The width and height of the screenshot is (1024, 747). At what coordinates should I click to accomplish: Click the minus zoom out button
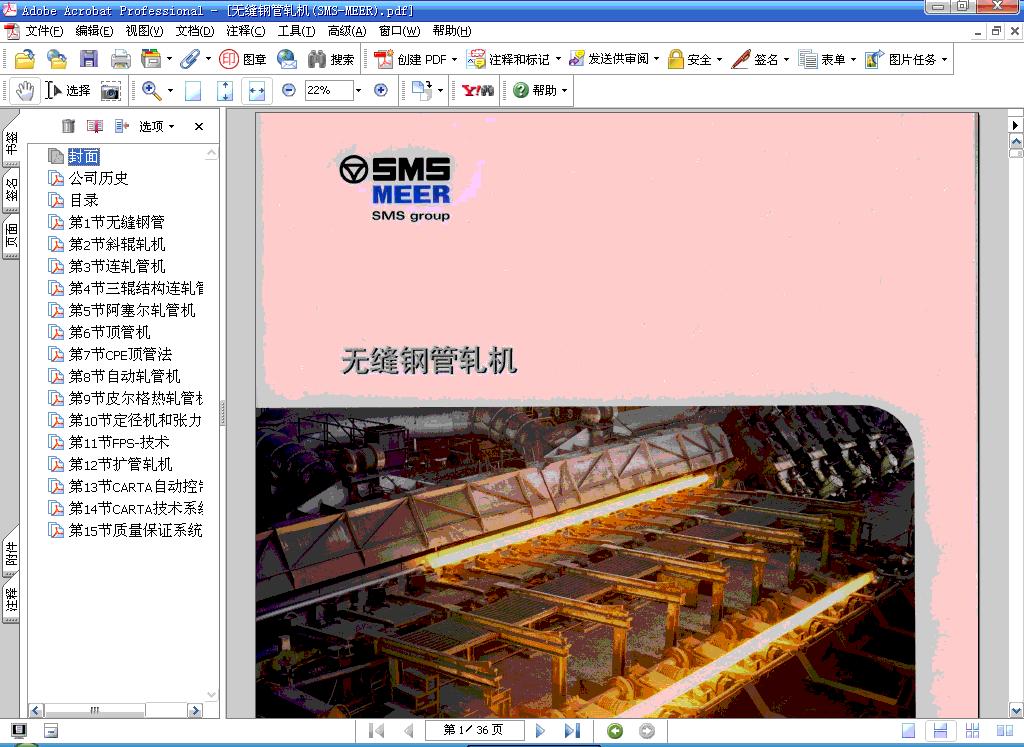point(289,90)
